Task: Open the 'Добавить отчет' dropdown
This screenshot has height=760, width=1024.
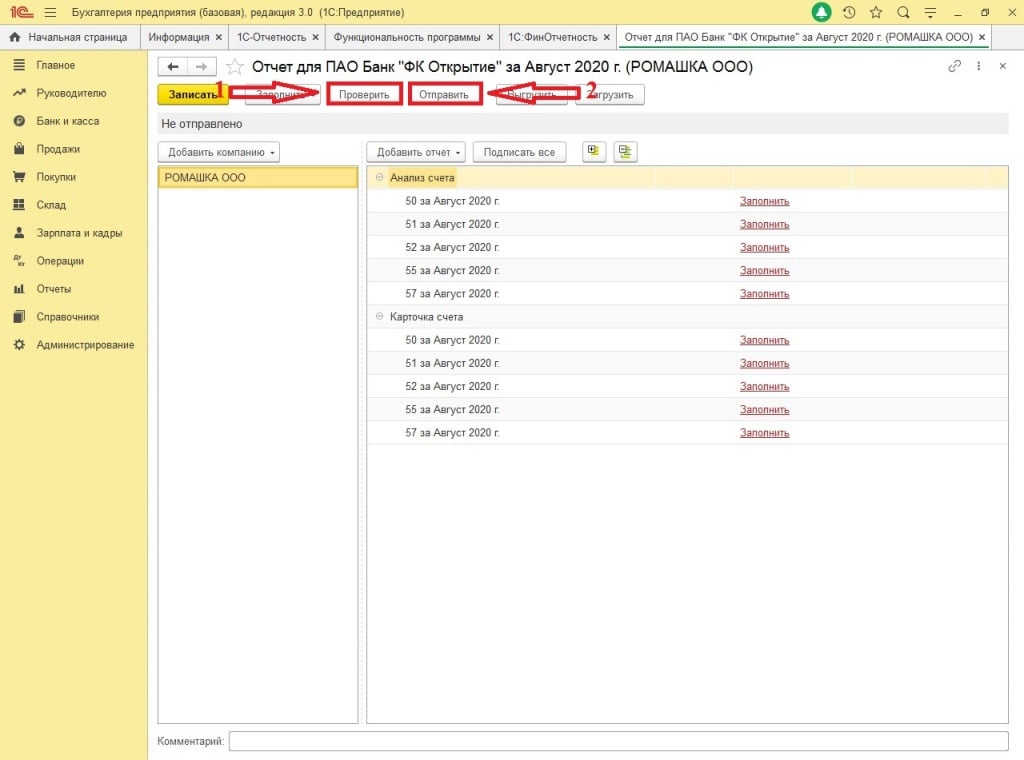Action: [415, 152]
